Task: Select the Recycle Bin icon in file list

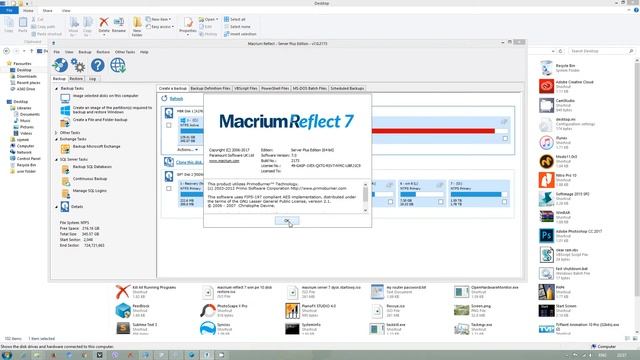Action: (x=546, y=68)
